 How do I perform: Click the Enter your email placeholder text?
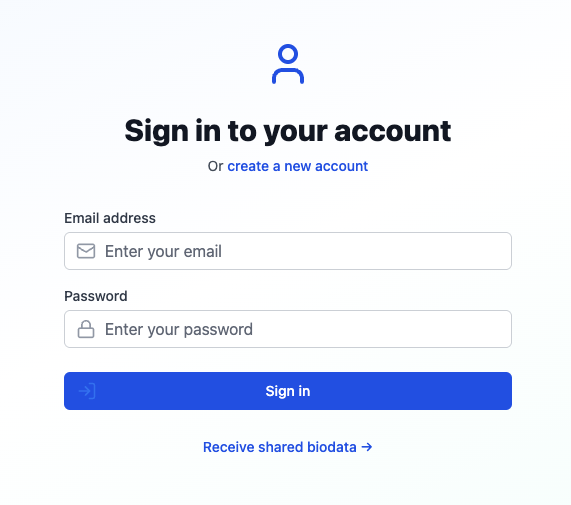(x=163, y=251)
